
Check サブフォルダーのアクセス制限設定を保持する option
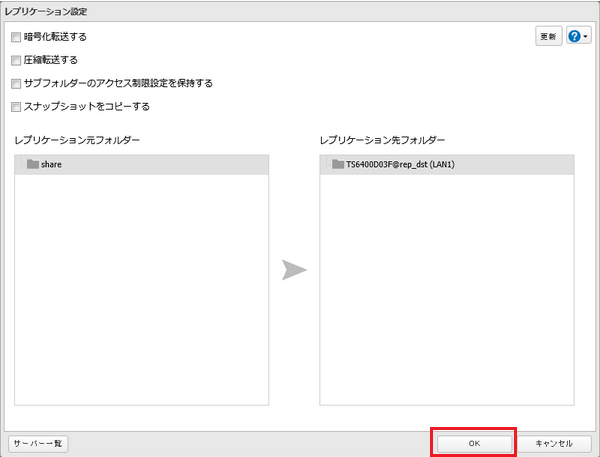coord(16,83)
